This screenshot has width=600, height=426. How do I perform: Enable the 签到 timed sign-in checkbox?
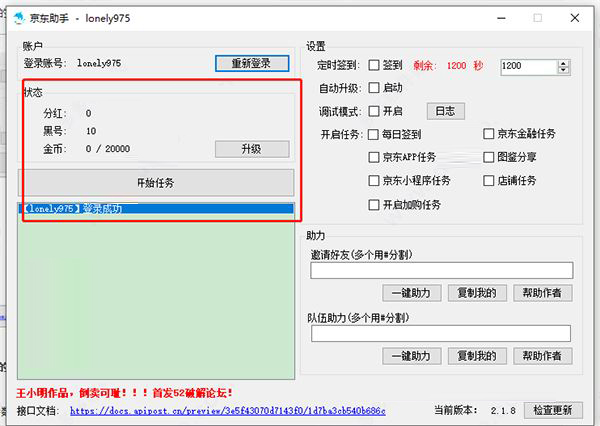[374, 65]
